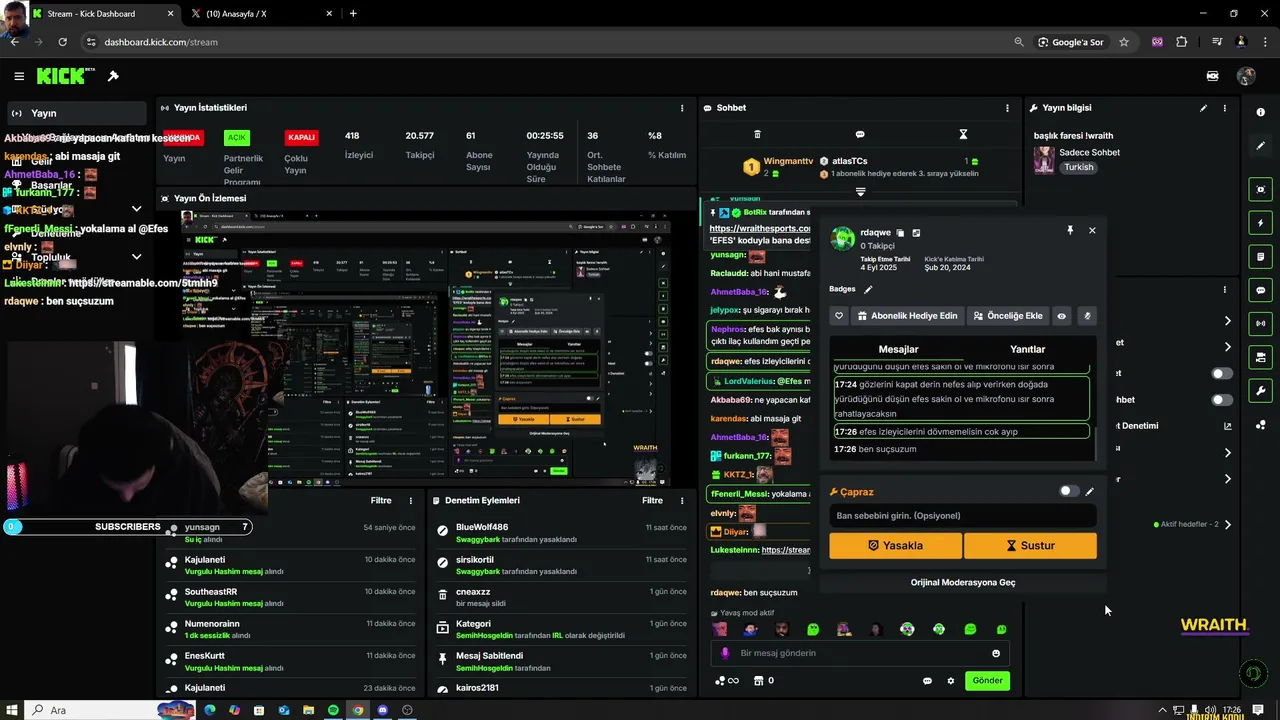Click the speech bubble icon under Sohbet header
Viewport: 1280px width, 720px height.
coord(860,134)
